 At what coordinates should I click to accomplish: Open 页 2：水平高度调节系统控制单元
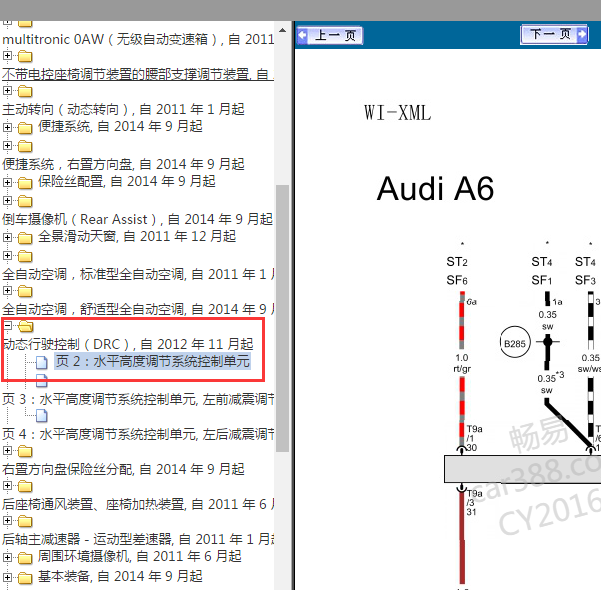point(153,361)
